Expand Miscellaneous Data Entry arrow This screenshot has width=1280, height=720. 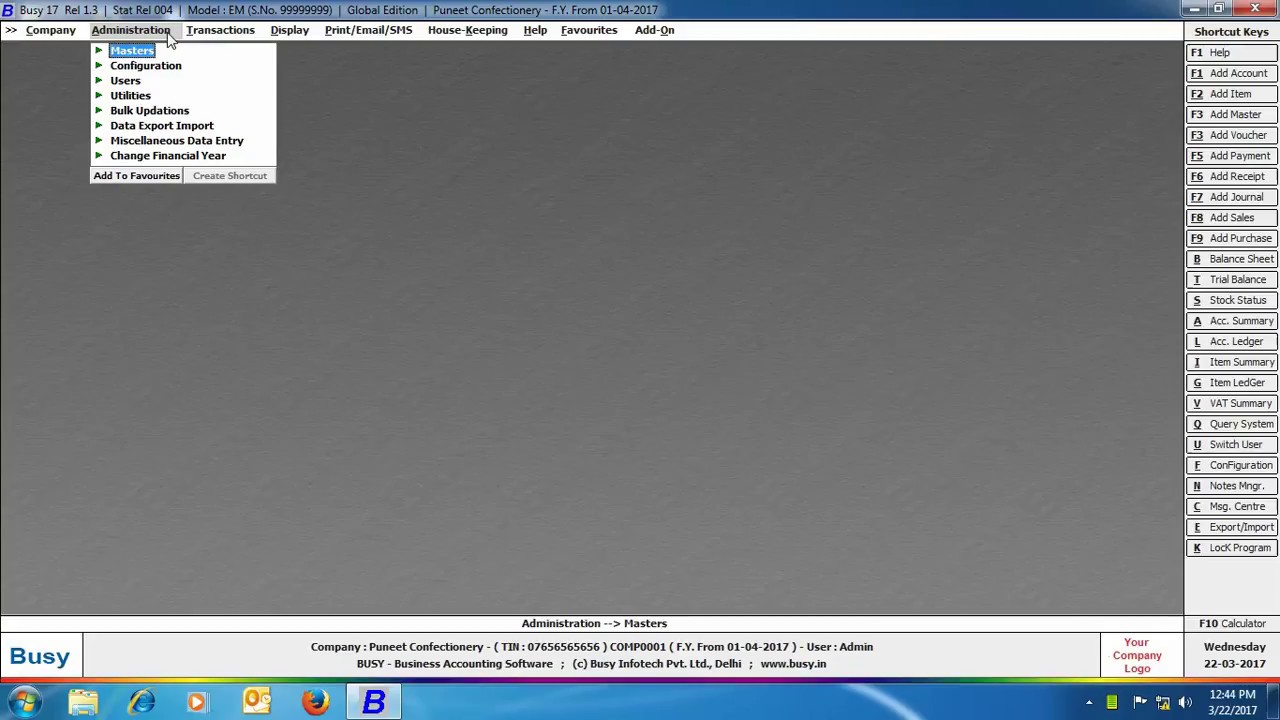(99, 140)
